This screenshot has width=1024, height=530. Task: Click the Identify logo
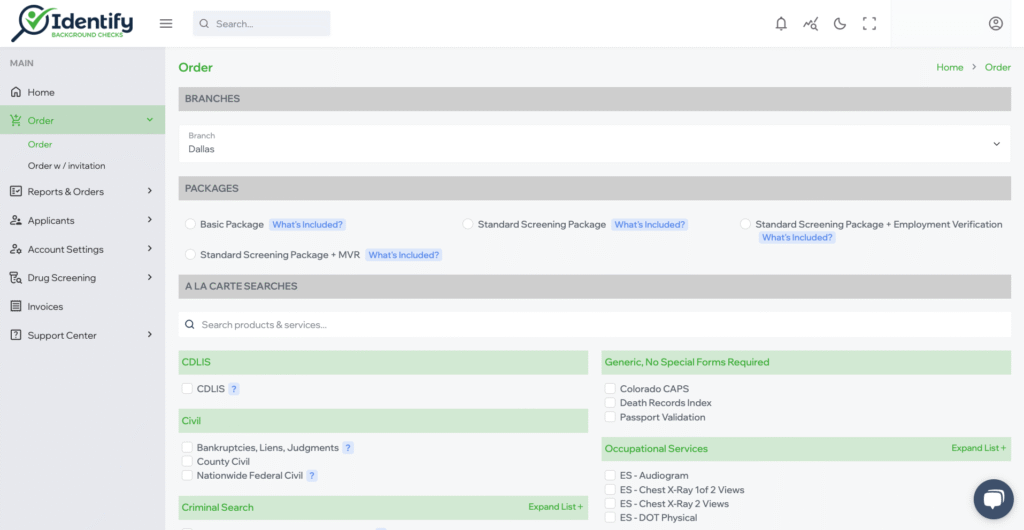[x=72, y=23]
